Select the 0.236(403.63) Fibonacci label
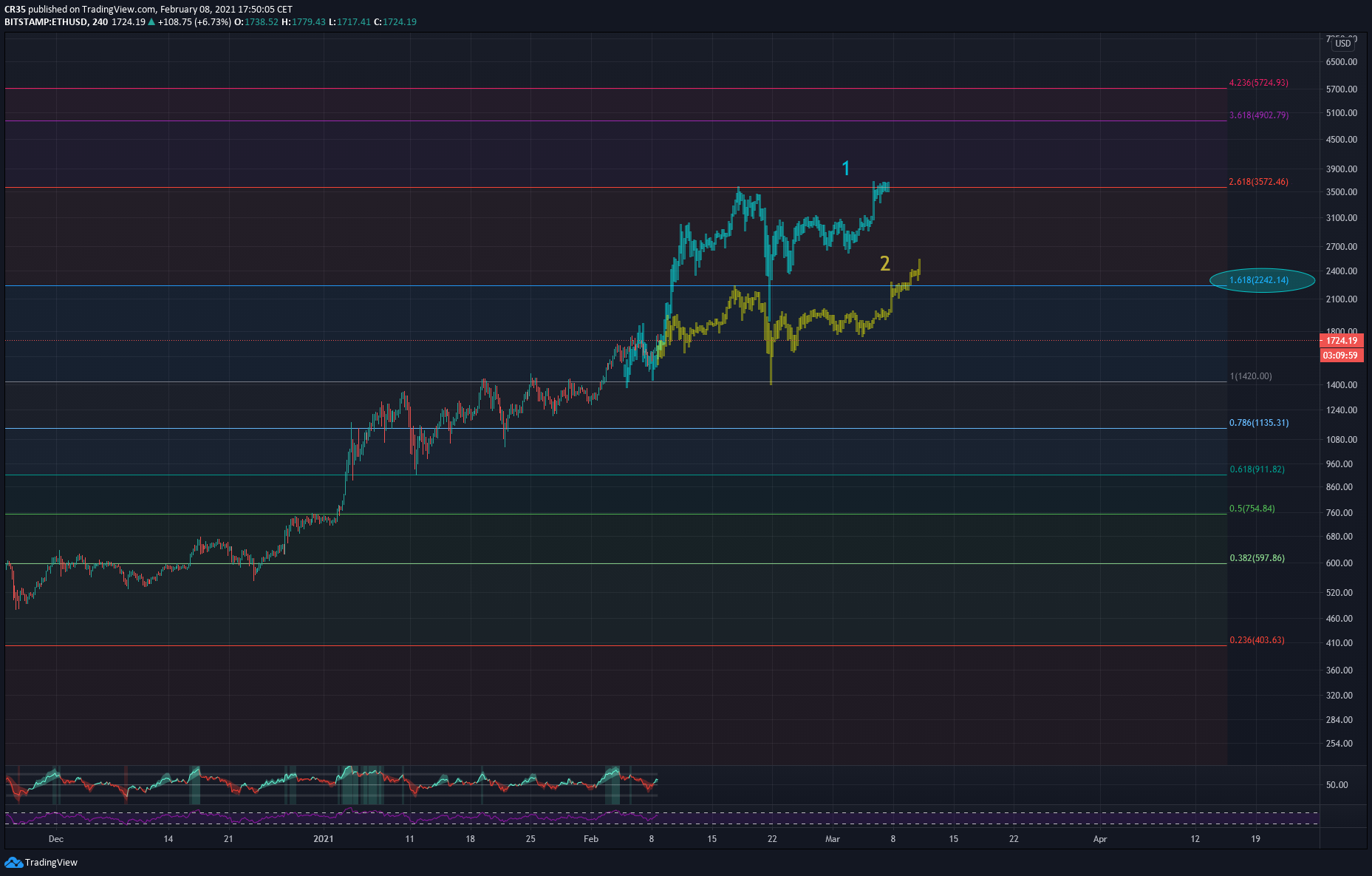1372x876 pixels. 1257,640
